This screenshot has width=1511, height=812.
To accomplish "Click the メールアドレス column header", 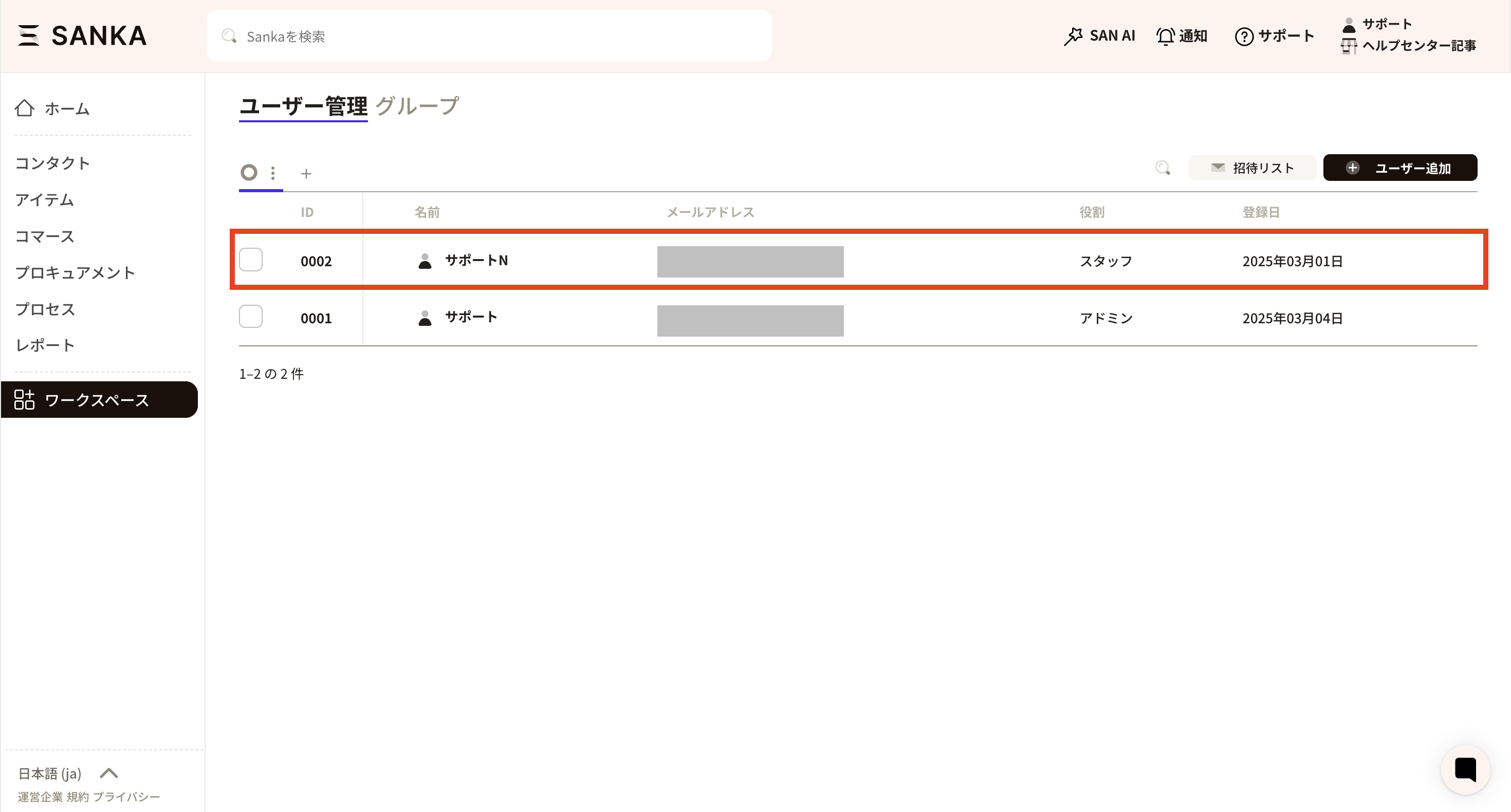I will point(710,212).
